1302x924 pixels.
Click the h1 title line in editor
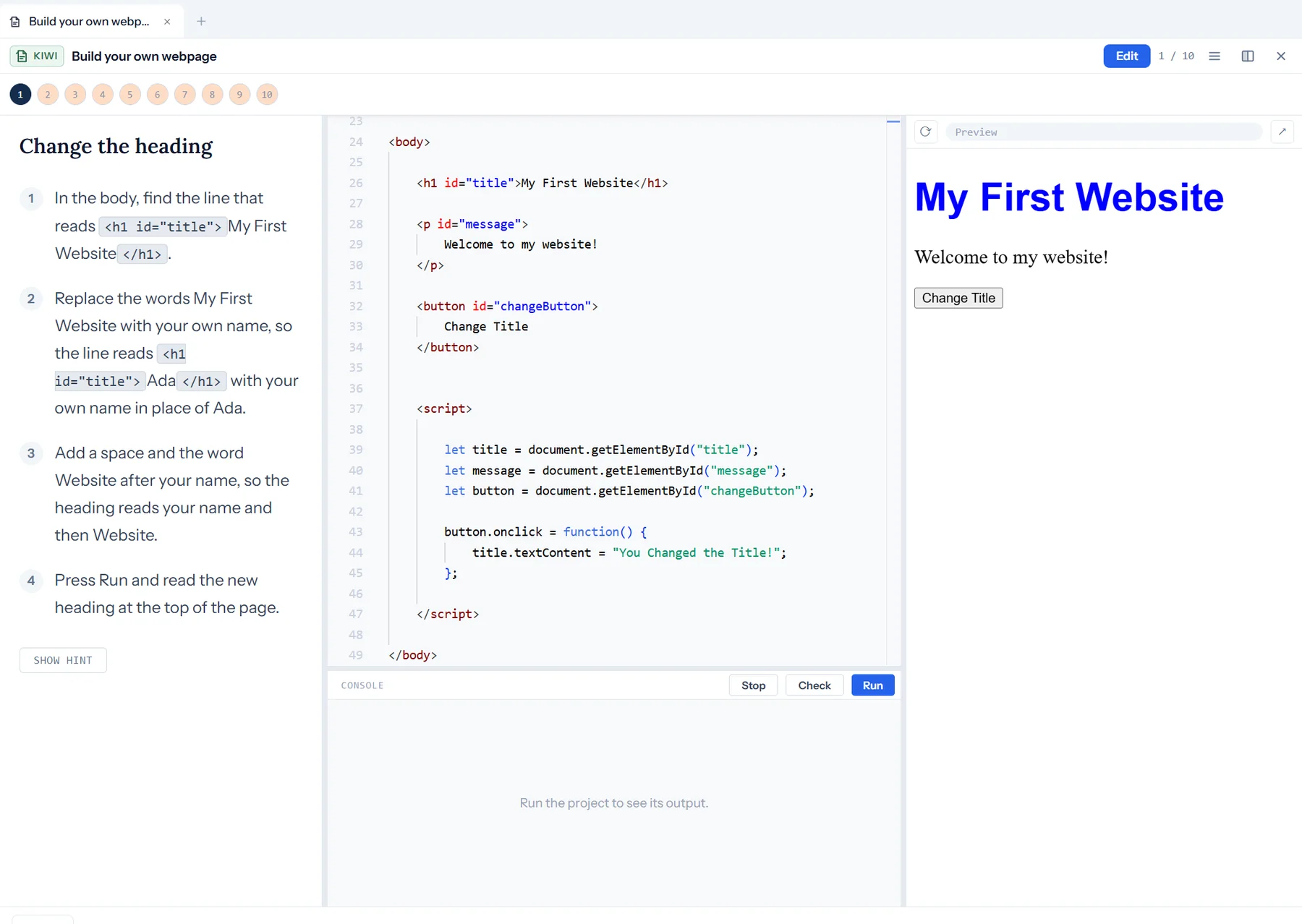pos(542,183)
